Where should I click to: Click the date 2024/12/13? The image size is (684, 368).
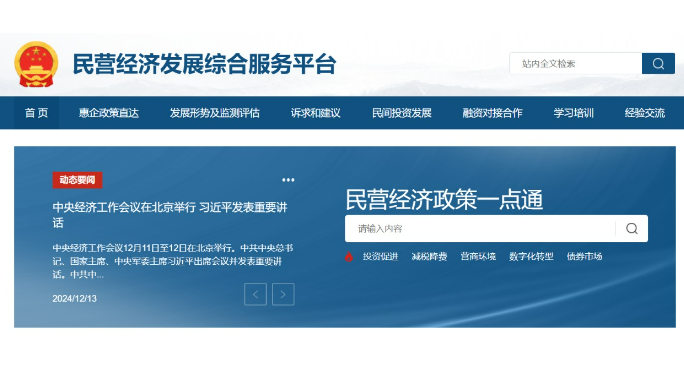click(75, 299)
